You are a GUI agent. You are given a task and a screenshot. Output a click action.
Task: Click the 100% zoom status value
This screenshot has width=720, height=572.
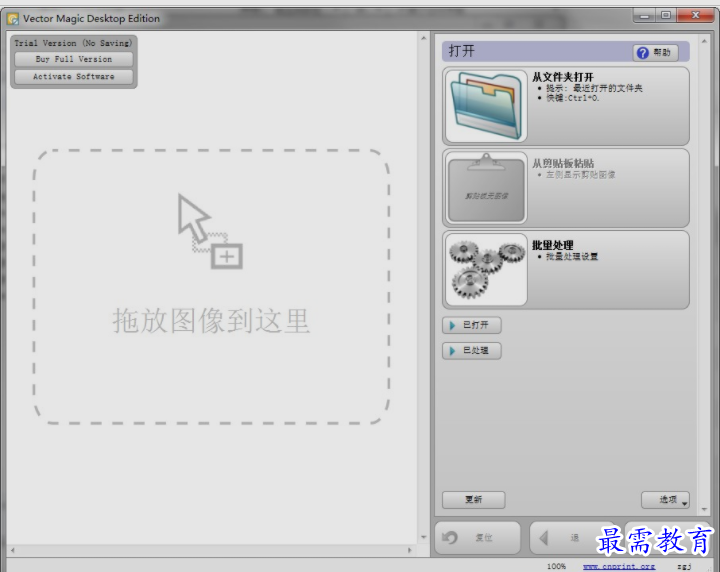[556, 566]
